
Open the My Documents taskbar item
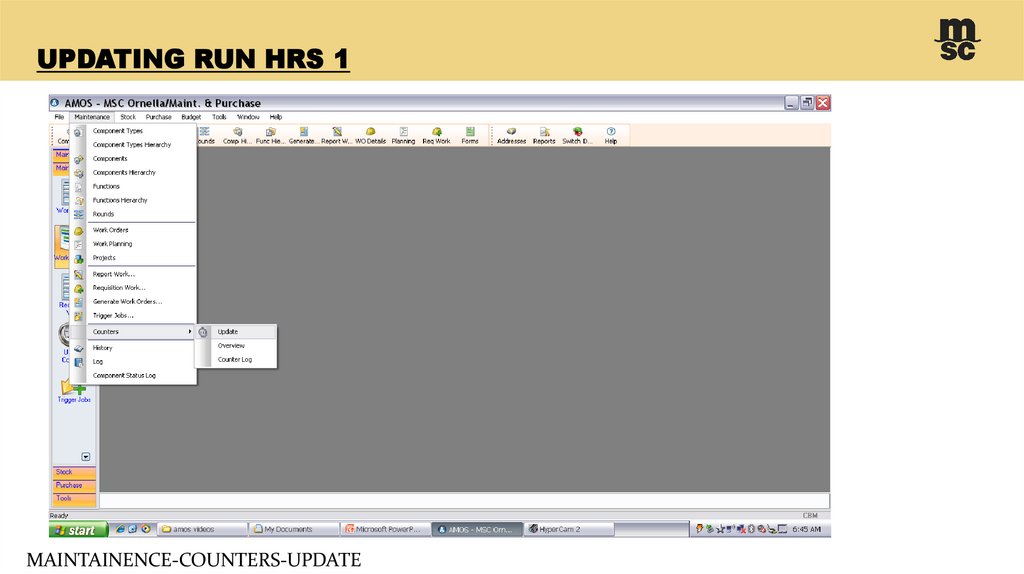coord(295,530)
